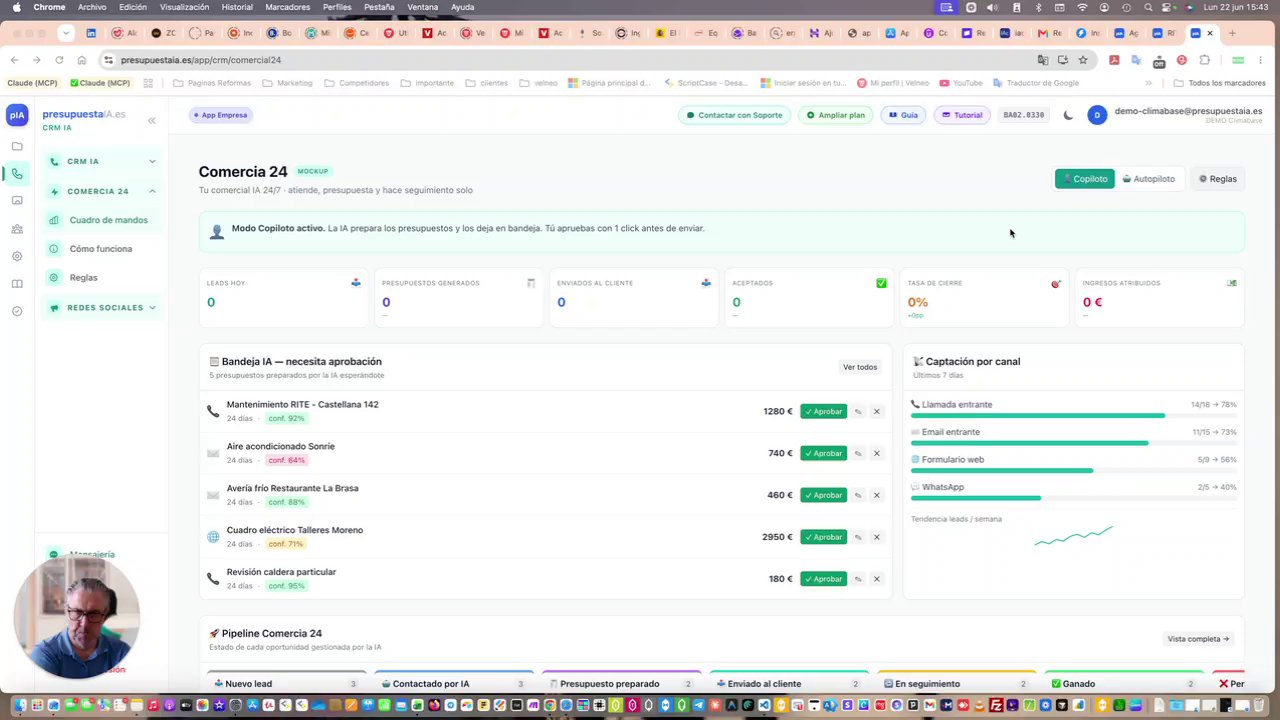The height and width of the screenshot is (720, 1280).
Task: Open the phone CRM icon in left rail
Action: (17, 174)
